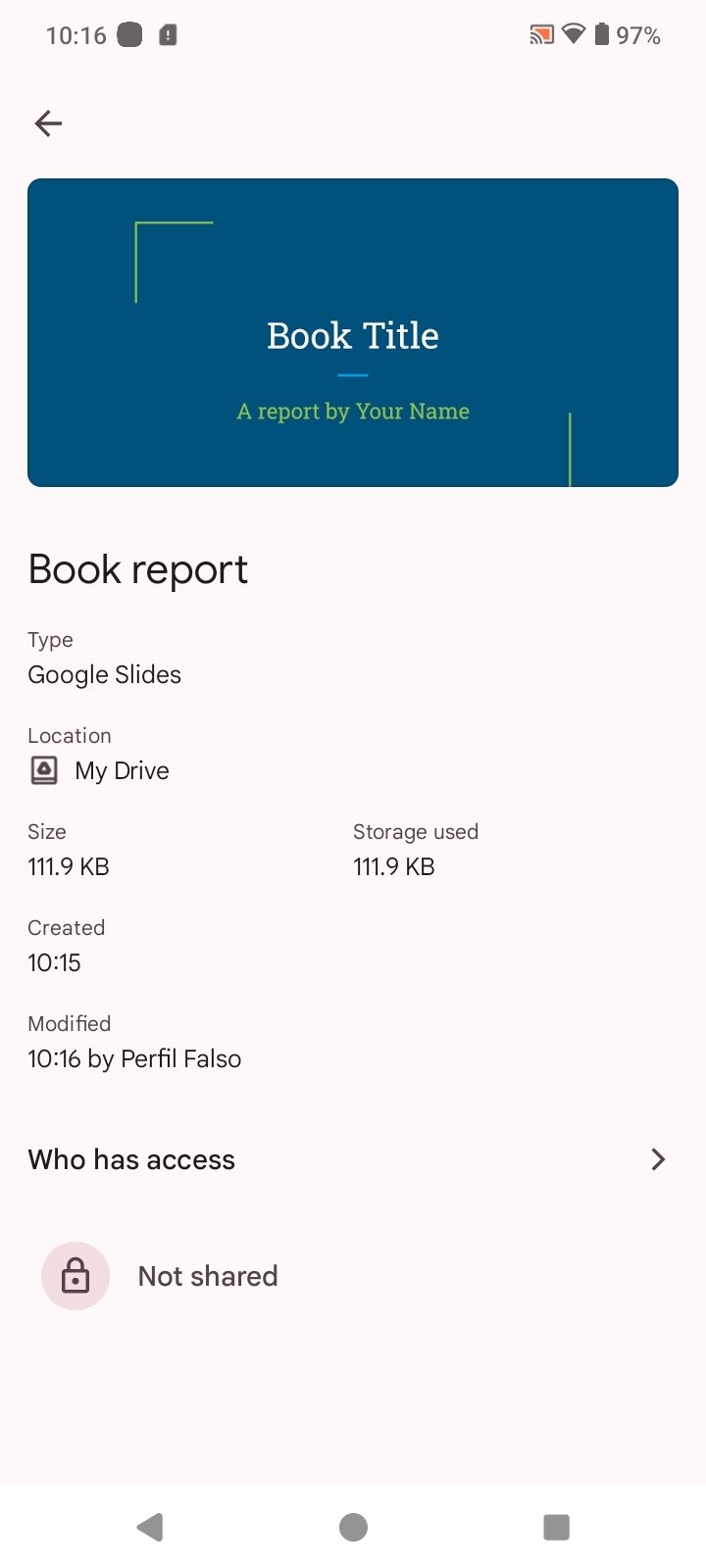Expand Who has access chevron
The width and height of the screenshot is (706, 1568).
(x=658, y=1159)
